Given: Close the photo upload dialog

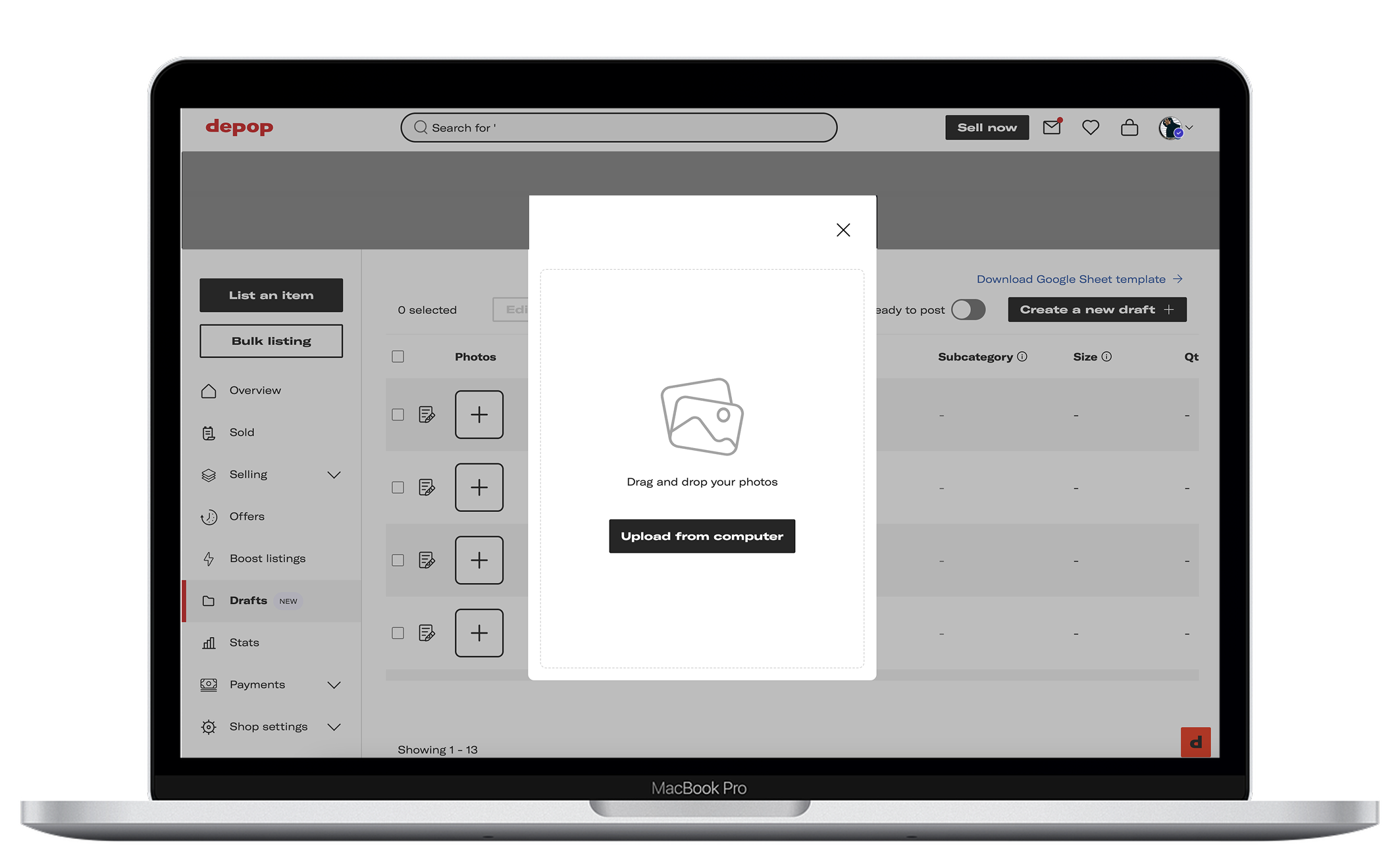Looking at the screenshot, I should pos(843,230).
